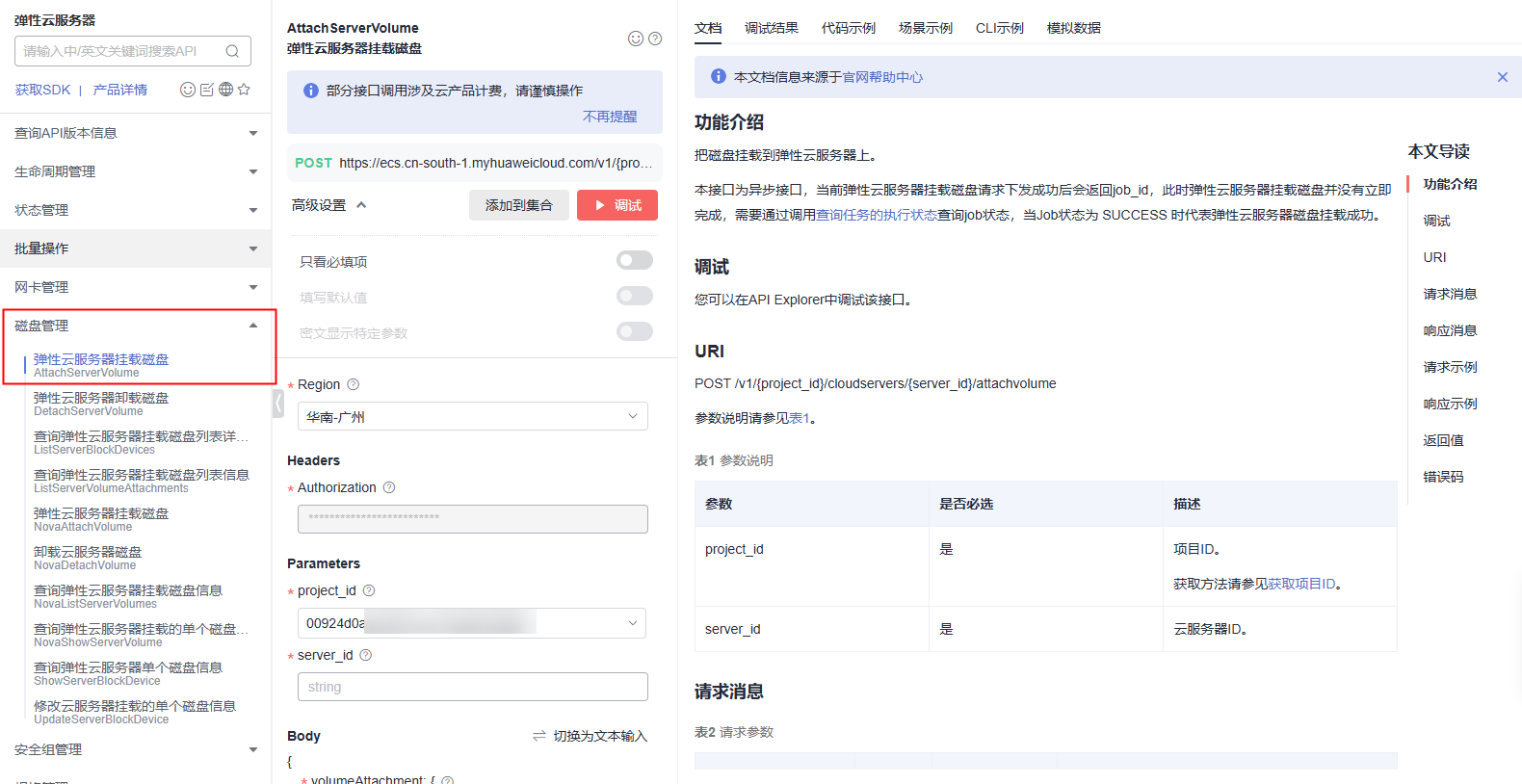Image resolution: width=1522 pixels, height=784 pixels.
Task: Click the help icon beside Authorization label
Action: pyautogui.click(x=389, y=487)
